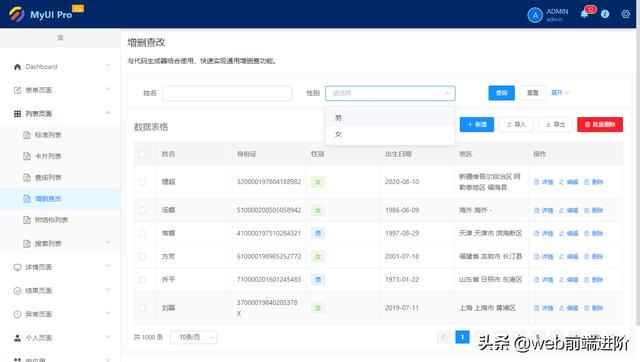The height and width of the screenshot is (362, 640).
Task: Choose 女 from the gender dropdown list
Action: pyautogui.click(x=390, y=134)
